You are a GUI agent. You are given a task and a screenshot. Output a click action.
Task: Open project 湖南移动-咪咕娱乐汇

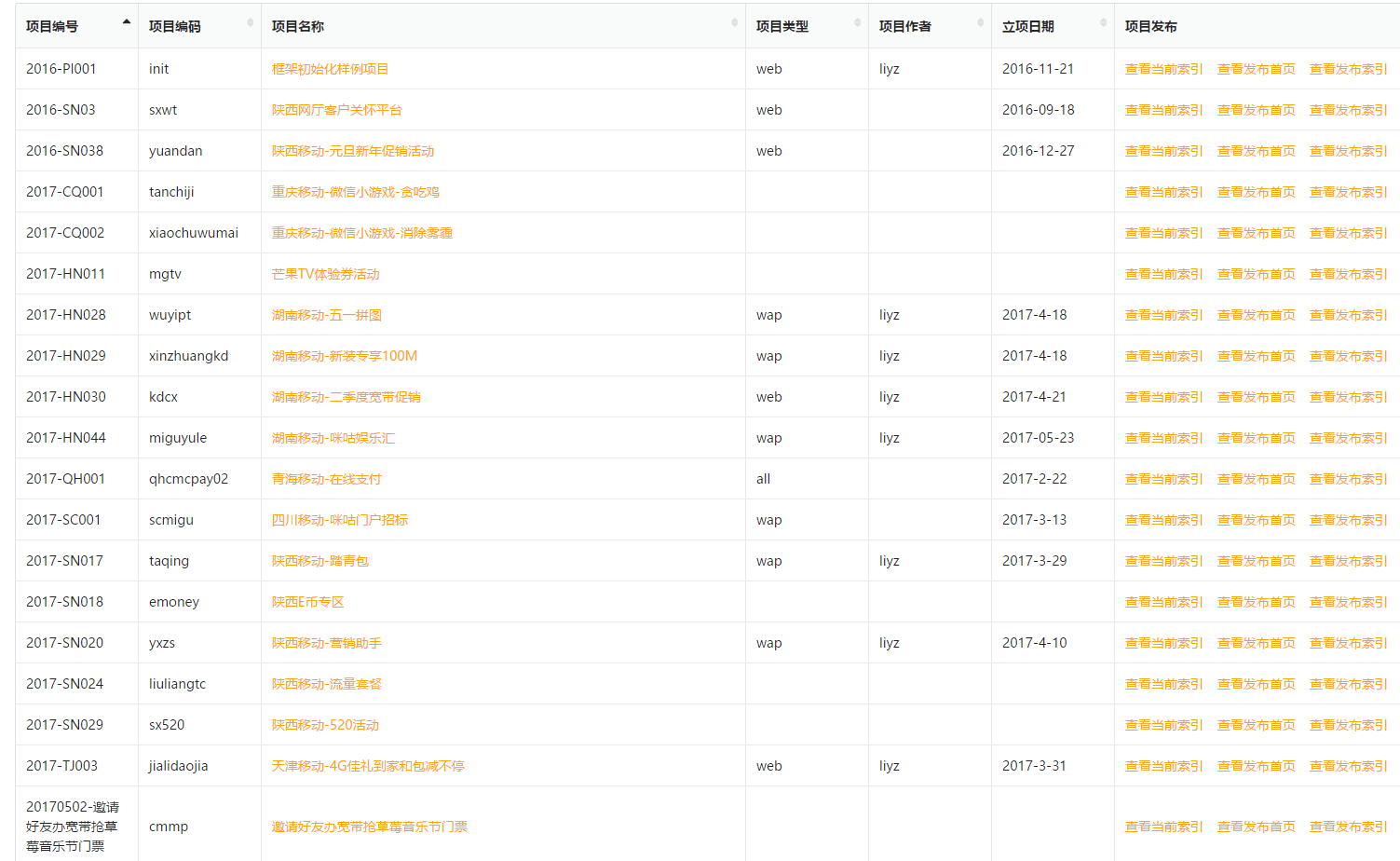[x=333, y=438]
